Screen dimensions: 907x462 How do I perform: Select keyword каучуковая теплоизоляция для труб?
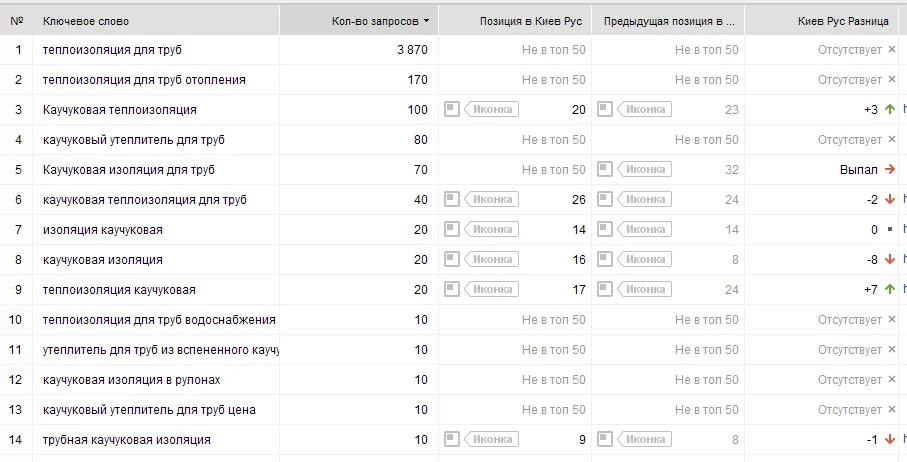coord(145,200)
